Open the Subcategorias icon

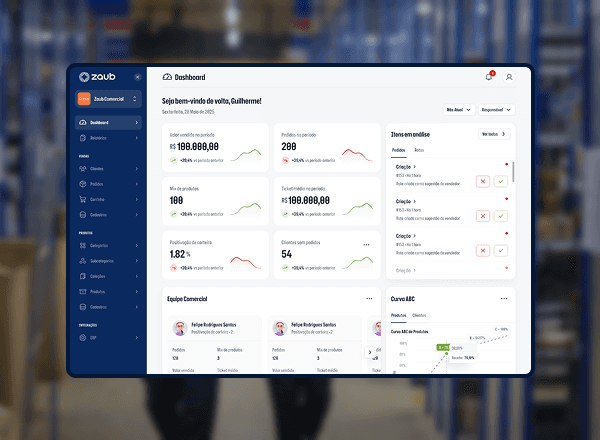coord(83,261)
